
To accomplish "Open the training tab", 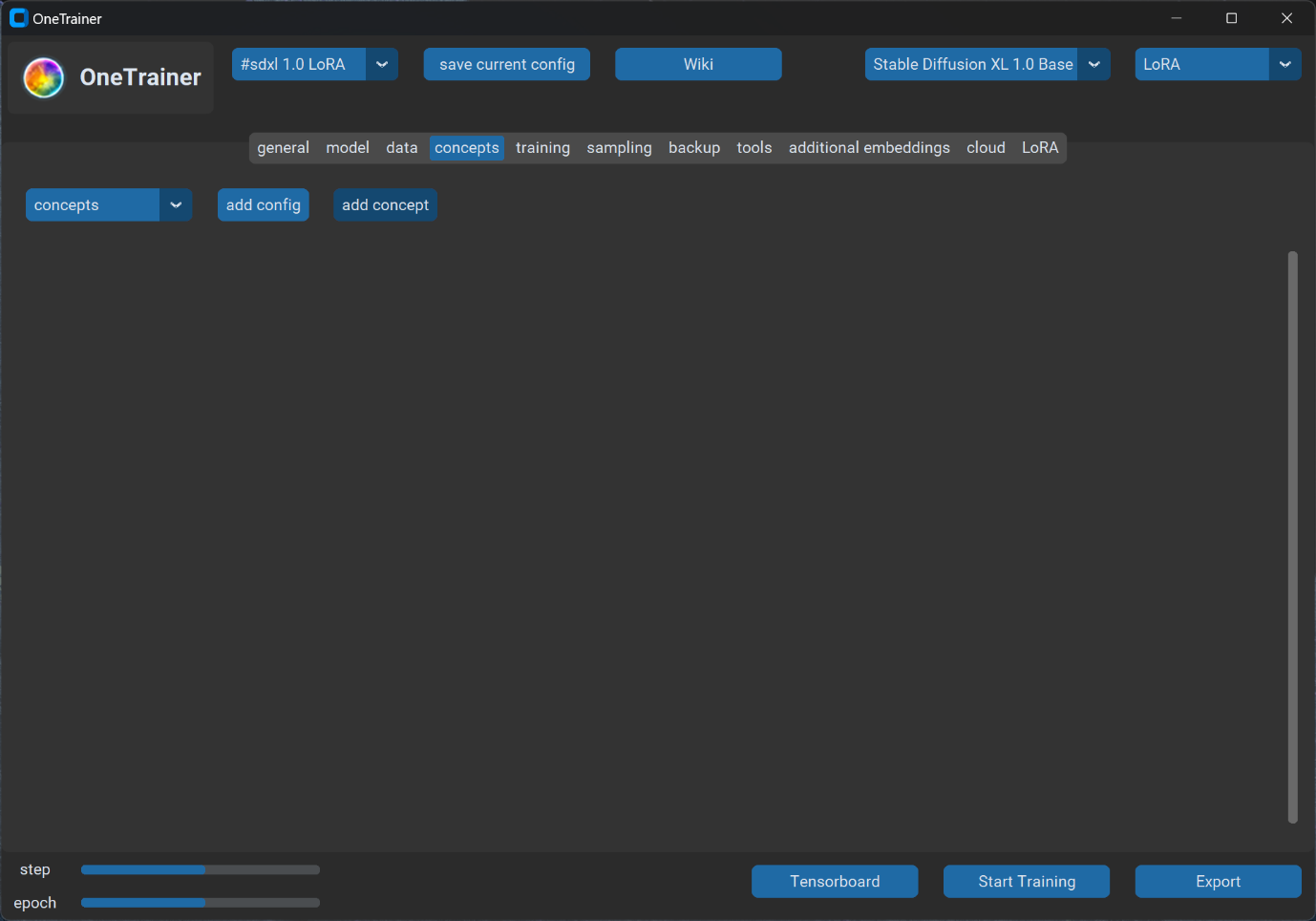I will 542,147.
